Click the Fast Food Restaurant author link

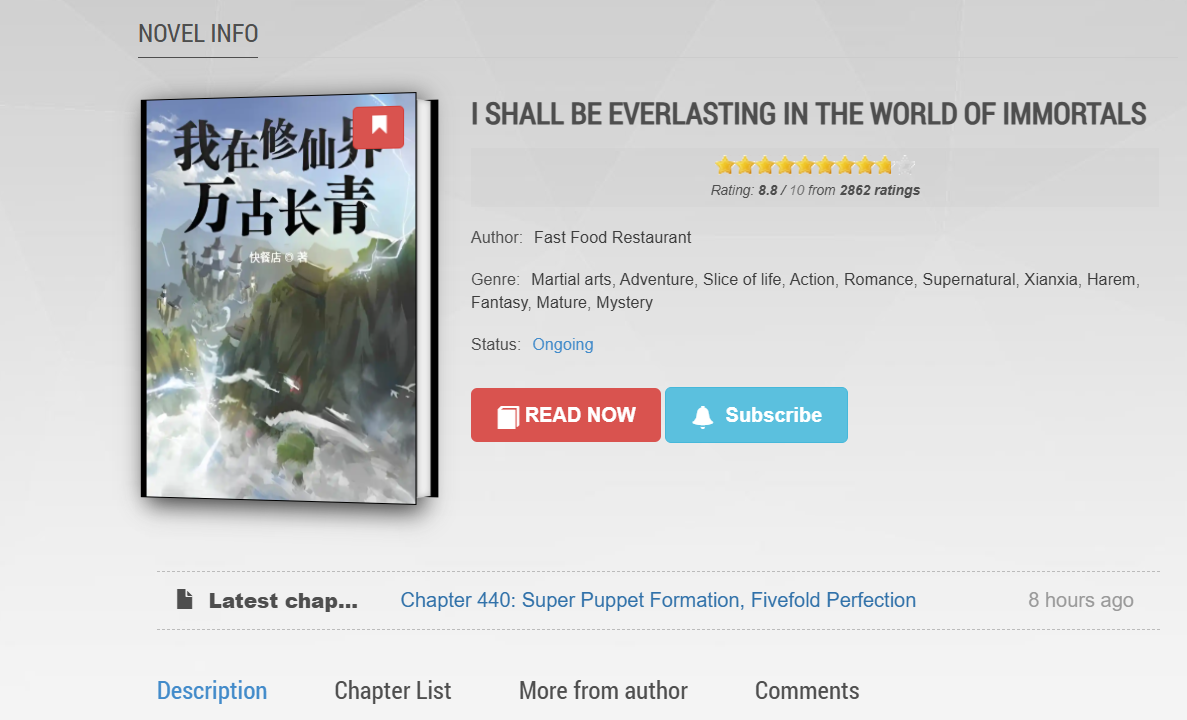point(612,238)
